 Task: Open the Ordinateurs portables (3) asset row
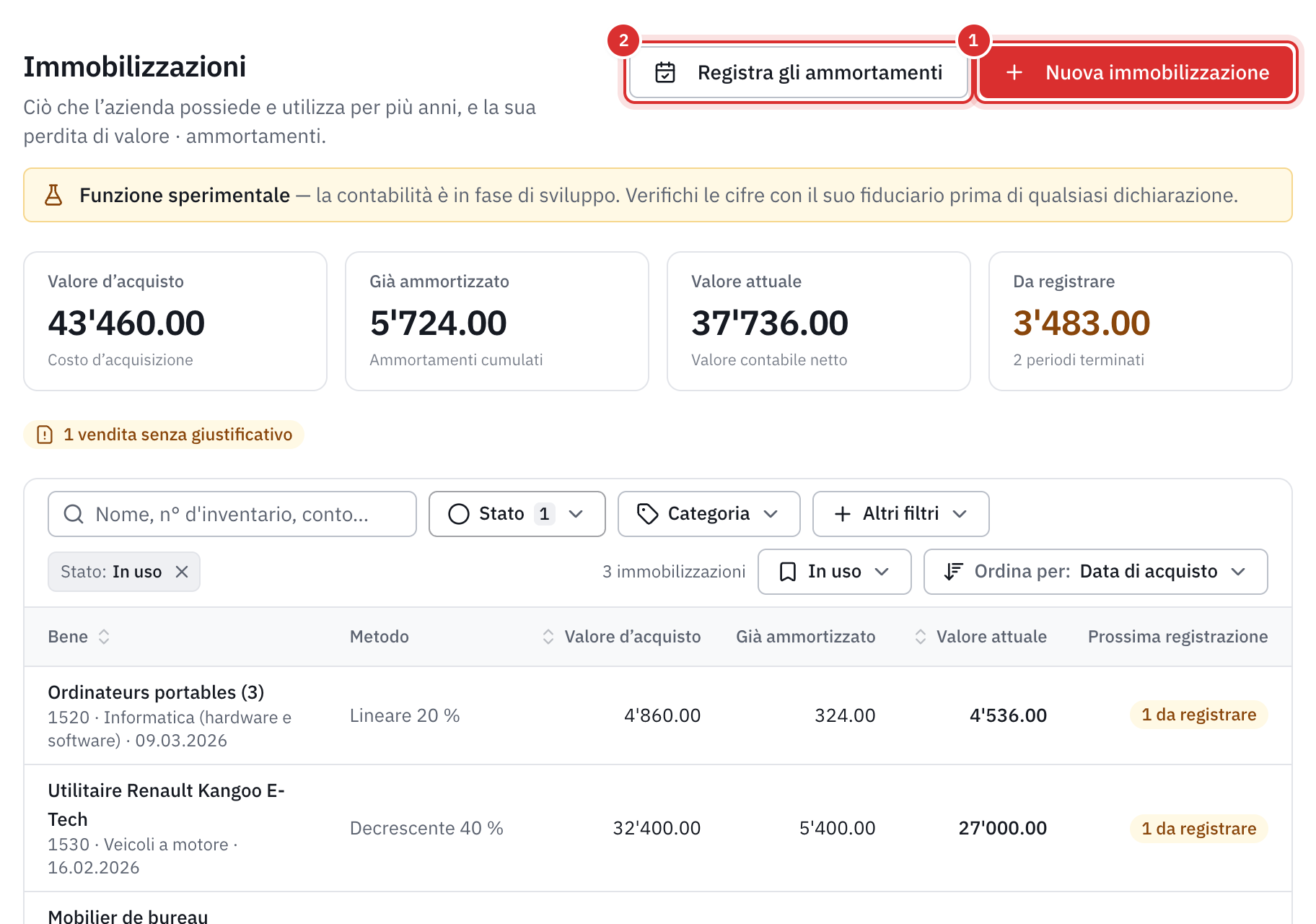(658, 715)
